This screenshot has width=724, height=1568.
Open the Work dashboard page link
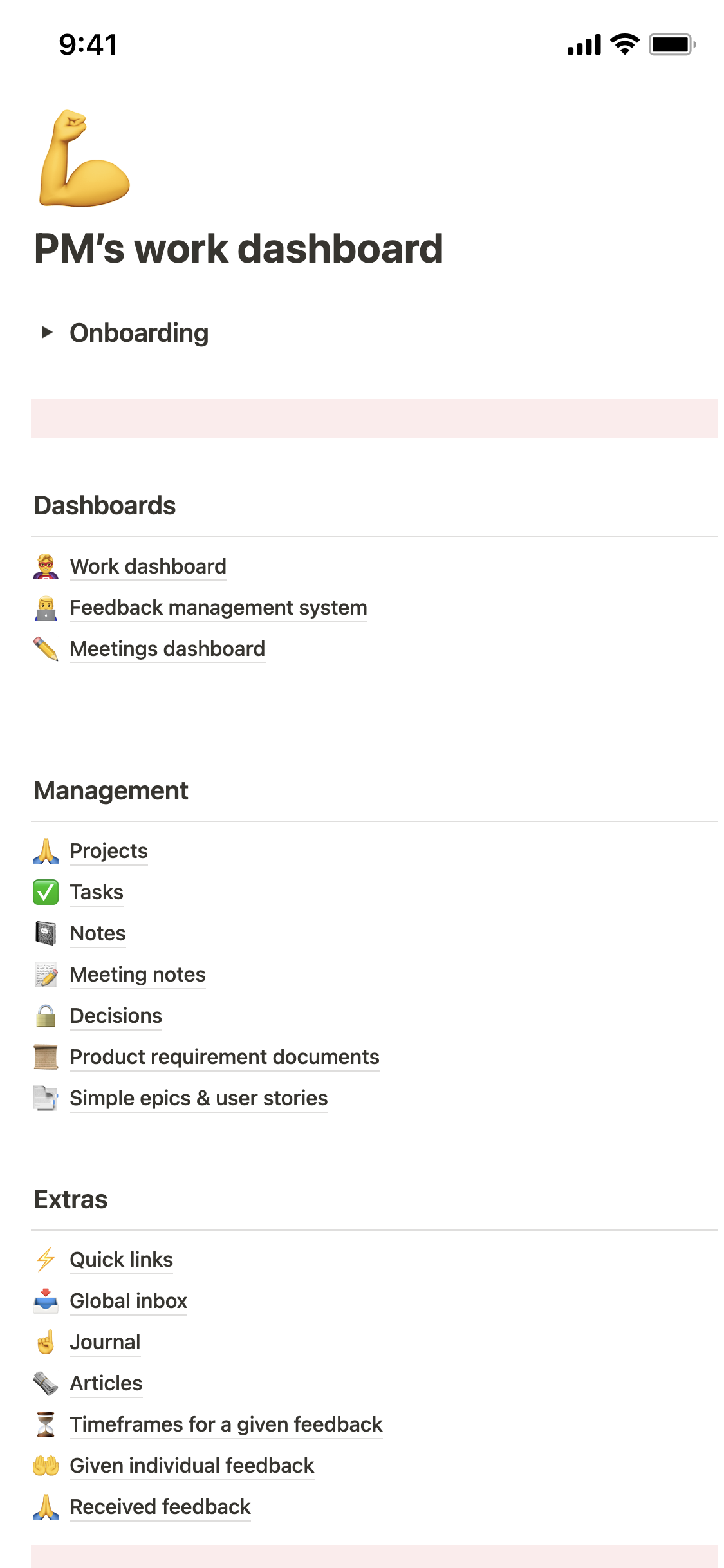coord(148,566)
